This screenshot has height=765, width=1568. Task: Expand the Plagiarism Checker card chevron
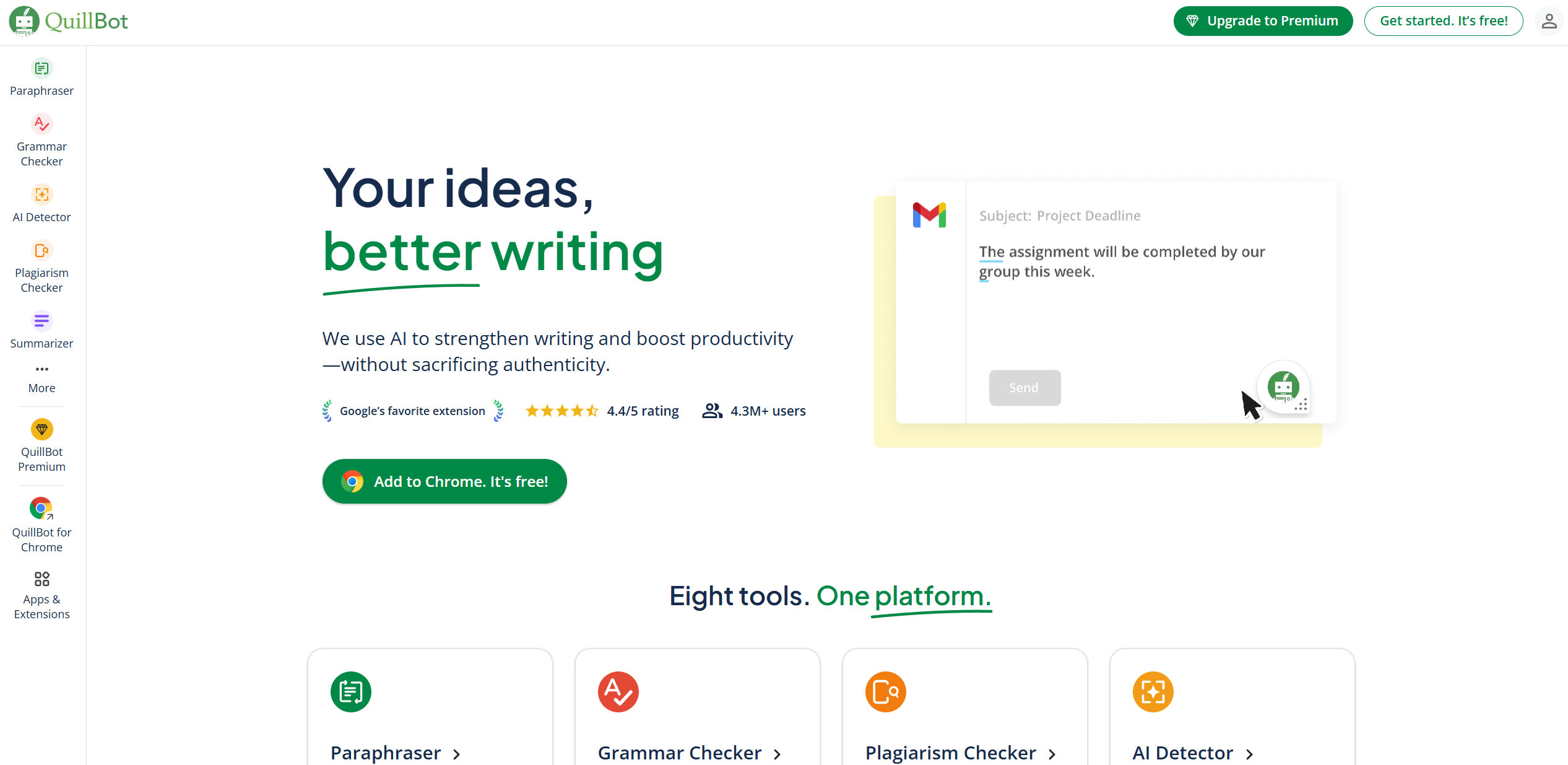click(x=1052, y=754)
